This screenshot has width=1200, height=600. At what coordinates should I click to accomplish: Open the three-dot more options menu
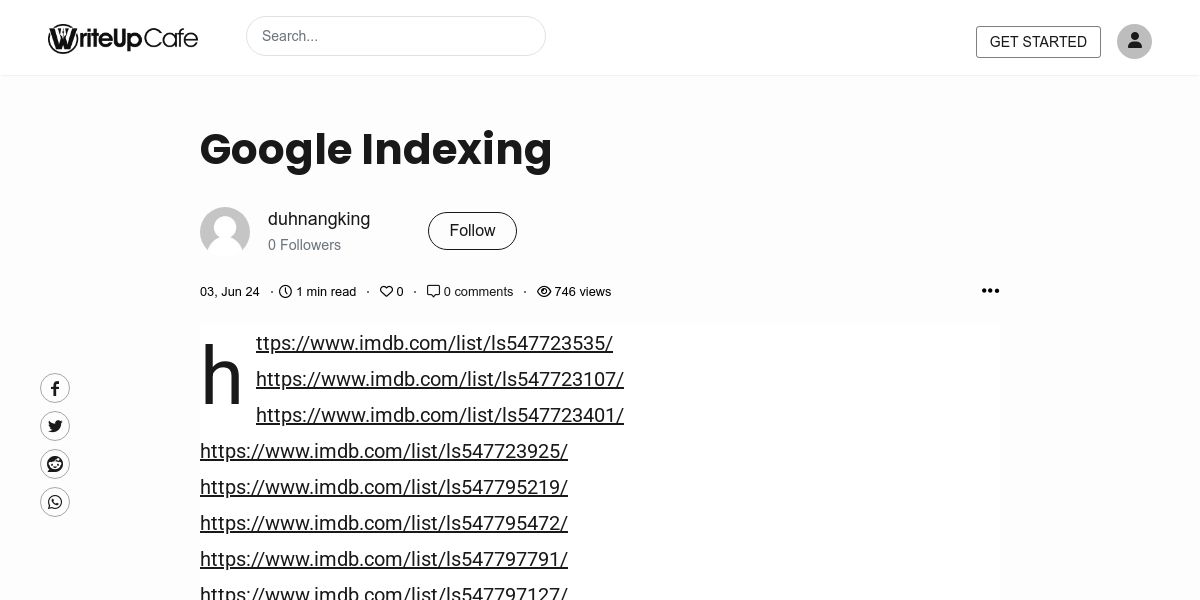tap(990, 291)
